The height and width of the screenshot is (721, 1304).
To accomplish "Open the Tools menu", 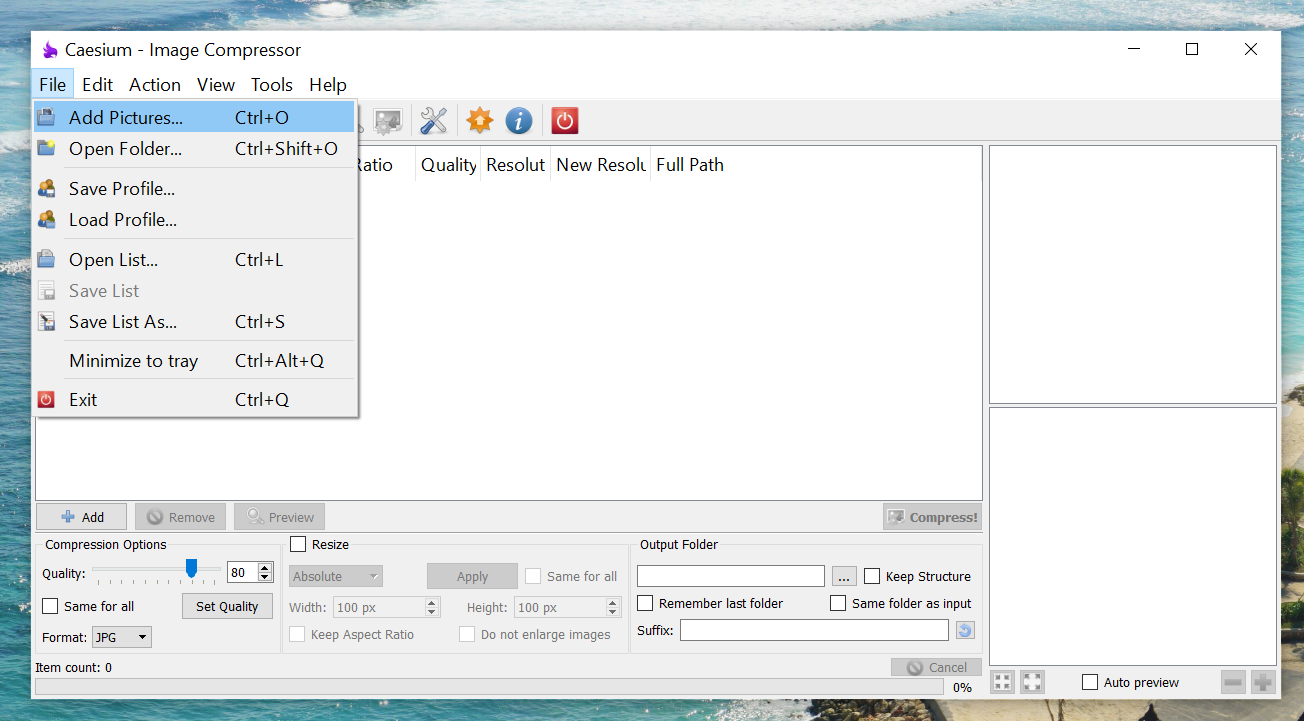I will click(x=271, y=85).
